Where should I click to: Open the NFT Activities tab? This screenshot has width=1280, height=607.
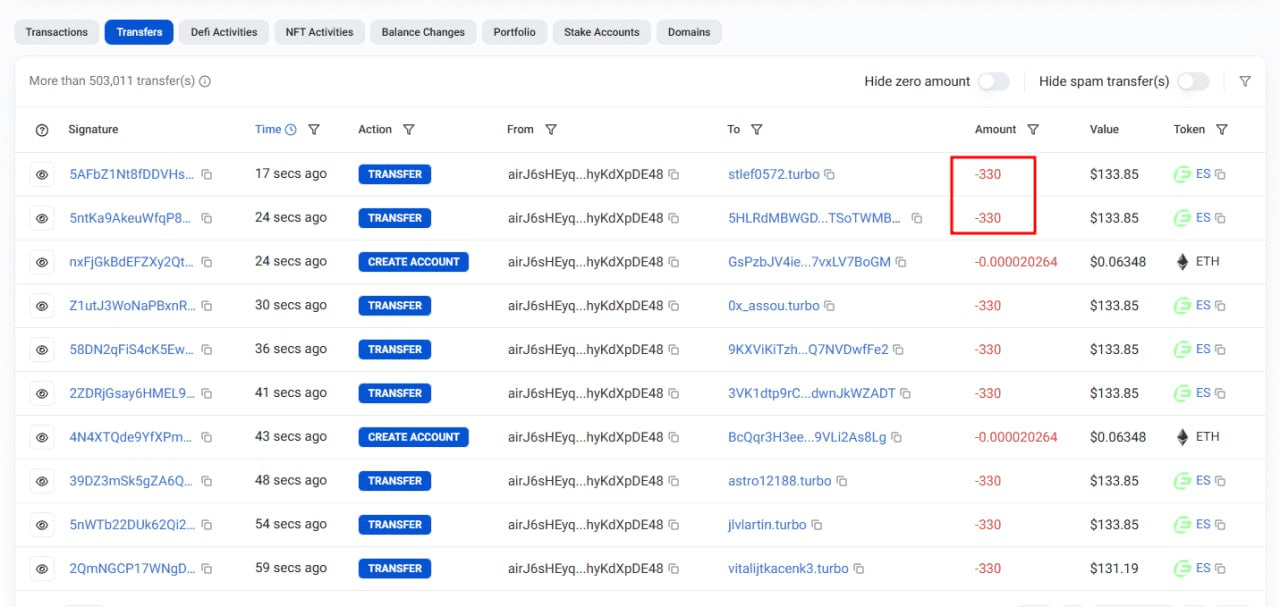click(319, 32)
